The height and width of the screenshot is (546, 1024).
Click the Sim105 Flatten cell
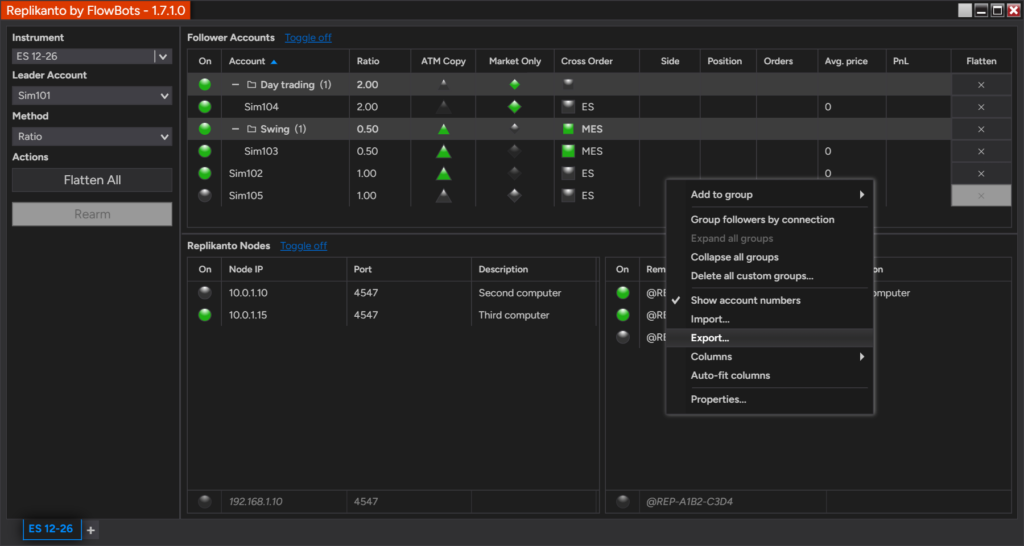pyautogui.click(x=981, y=196)
